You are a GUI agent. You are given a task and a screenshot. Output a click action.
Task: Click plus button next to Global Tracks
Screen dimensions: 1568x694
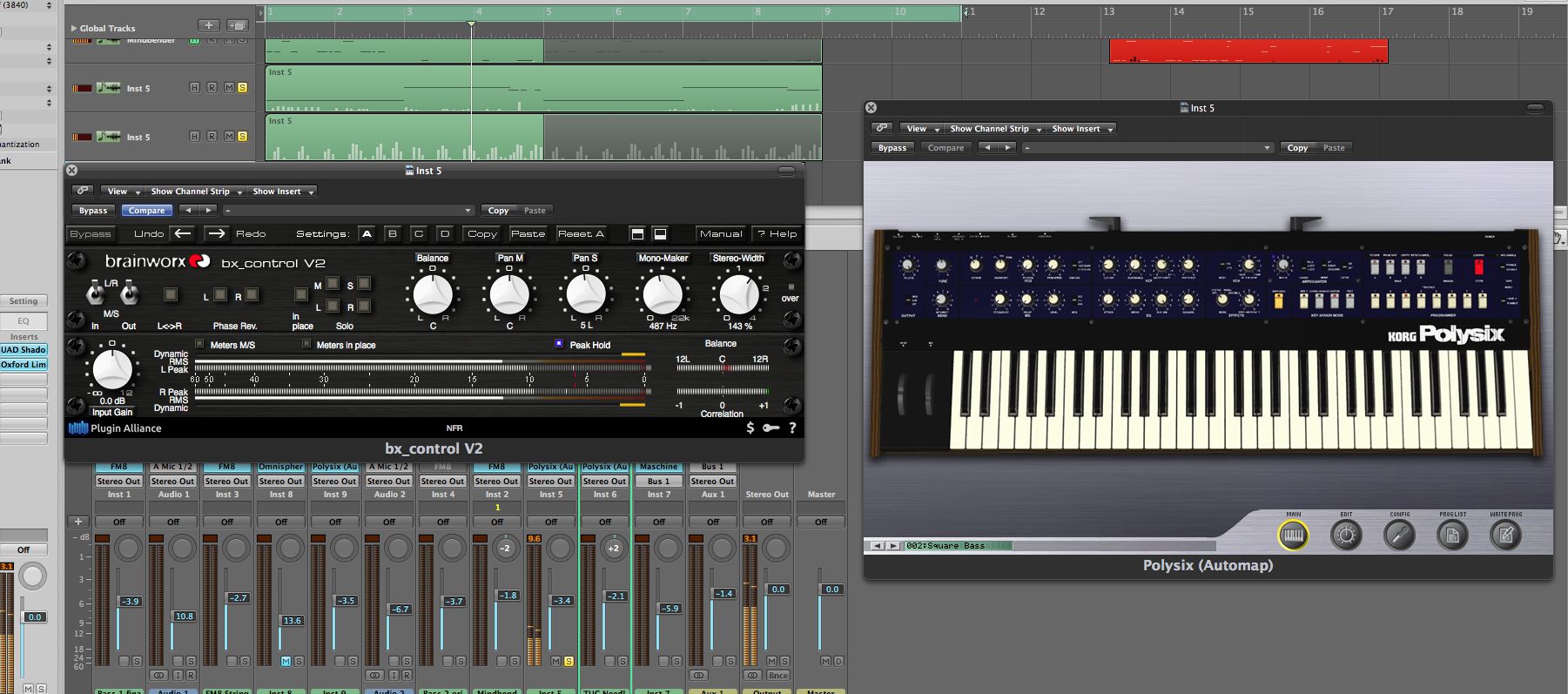[209, 25]
